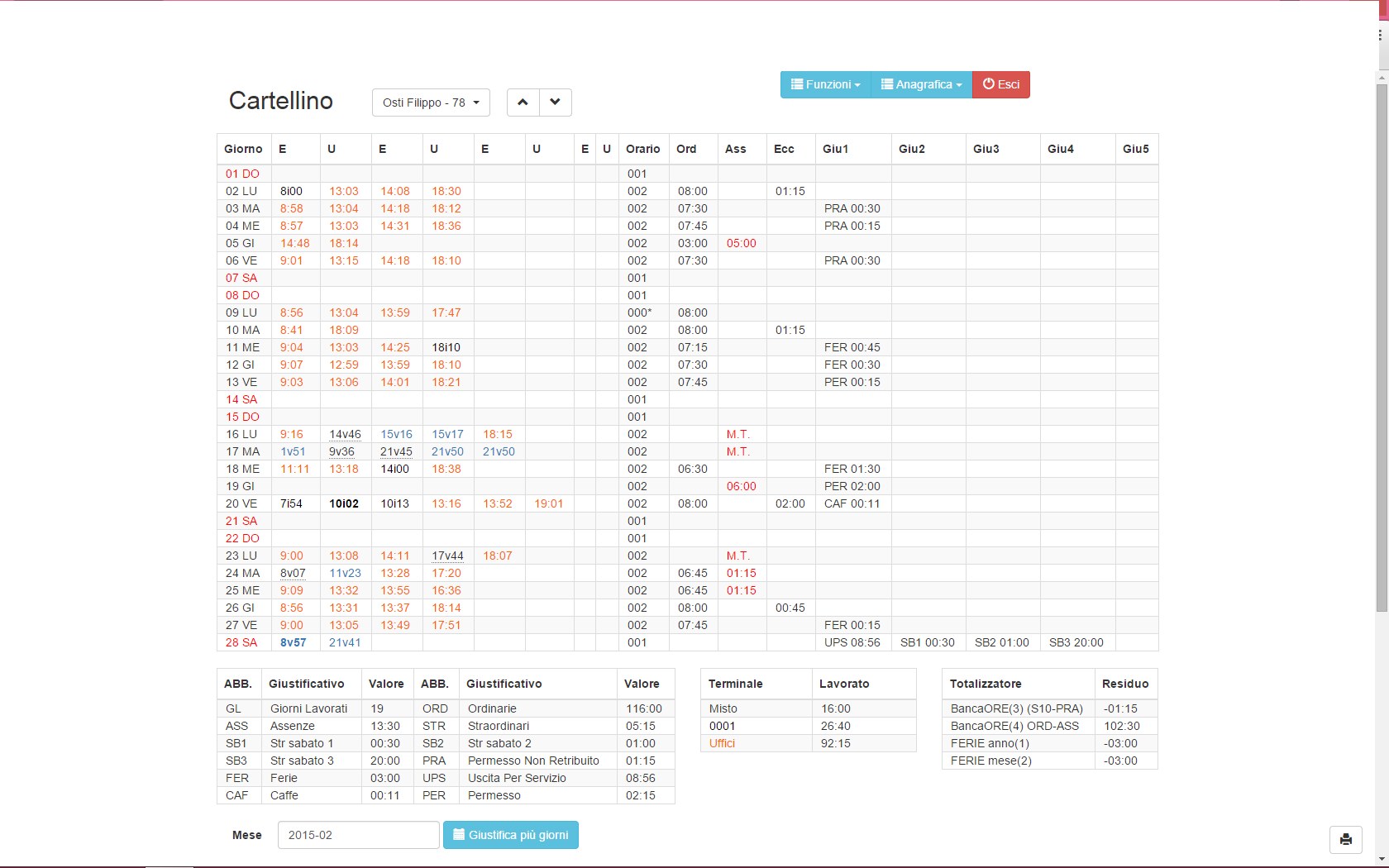1389x868 pixels.
Task: Click the 22 DO day row label
Action: [243, 538]
